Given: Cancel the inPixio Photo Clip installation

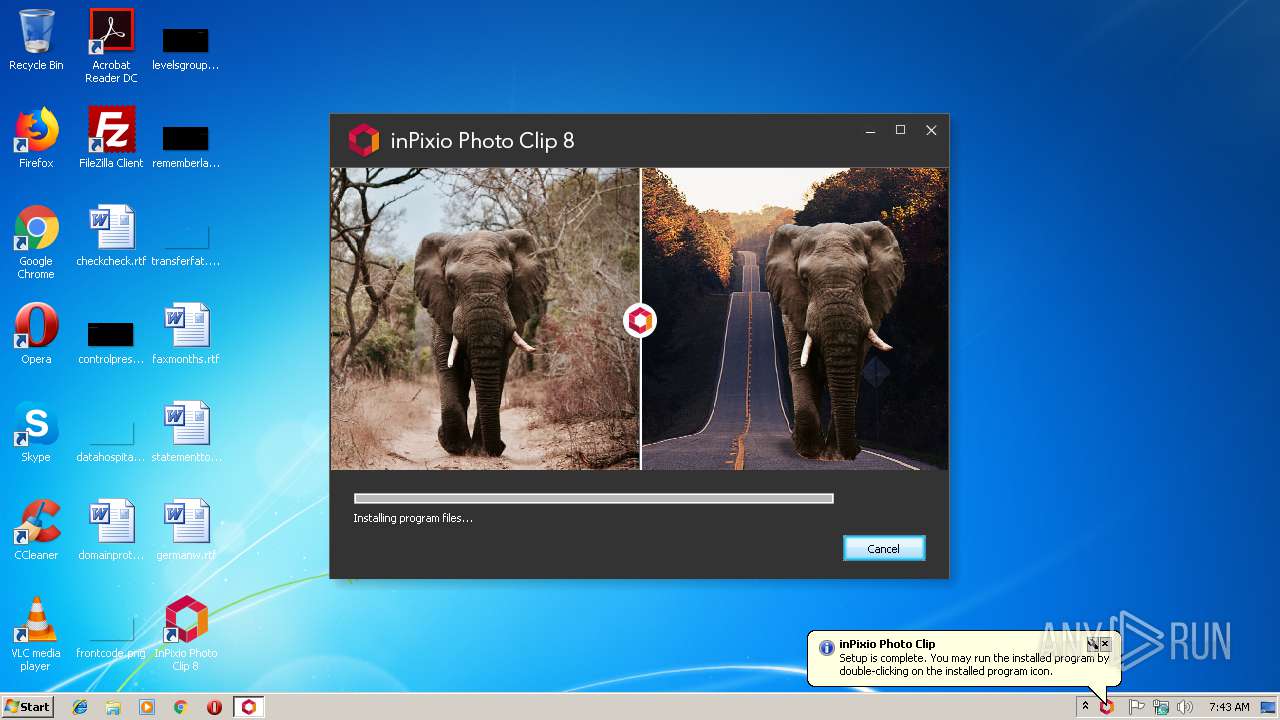Looking at the screenshot, I should (884, 548).
